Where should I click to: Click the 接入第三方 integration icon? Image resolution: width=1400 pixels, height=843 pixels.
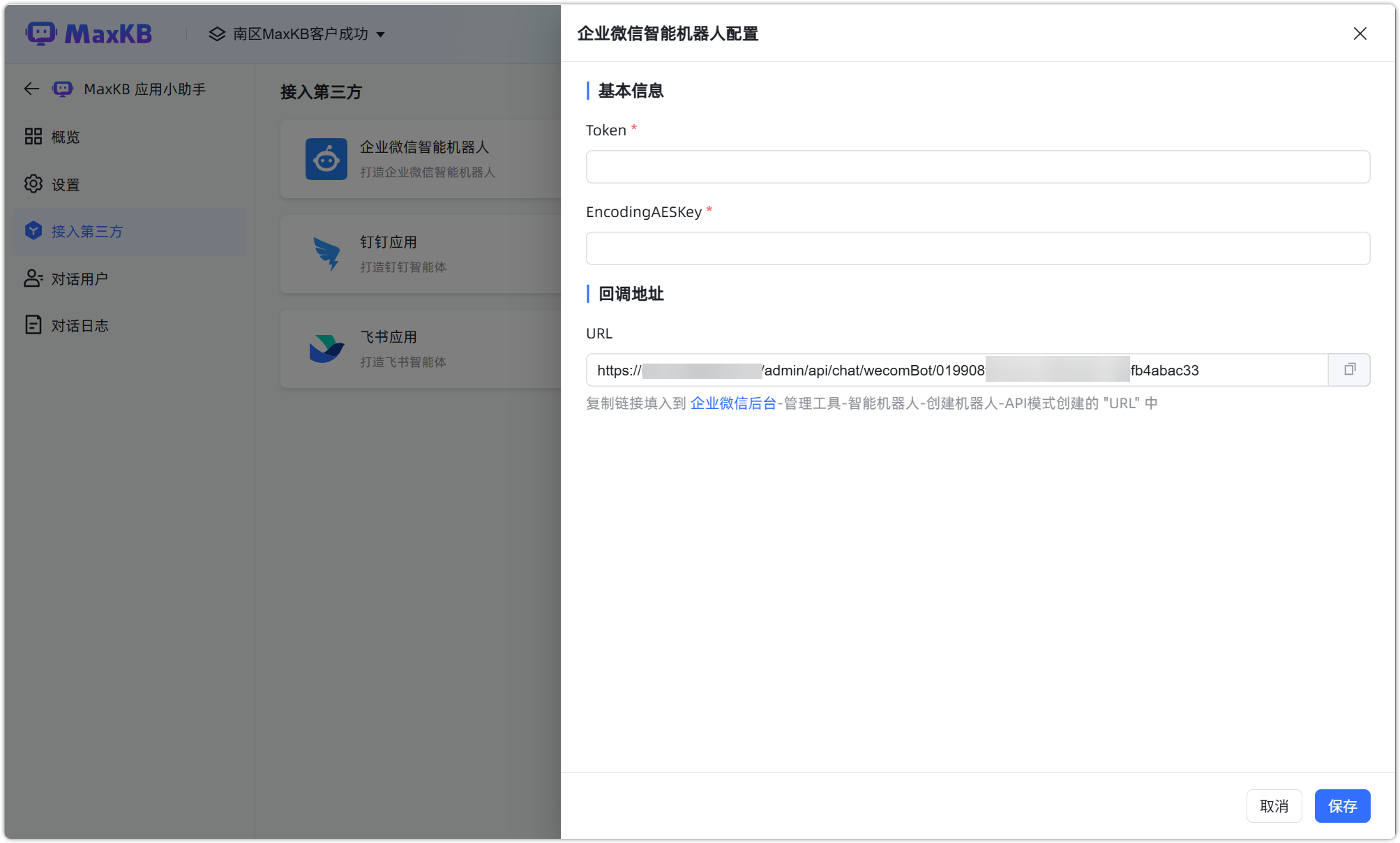(x=33, y=231)
